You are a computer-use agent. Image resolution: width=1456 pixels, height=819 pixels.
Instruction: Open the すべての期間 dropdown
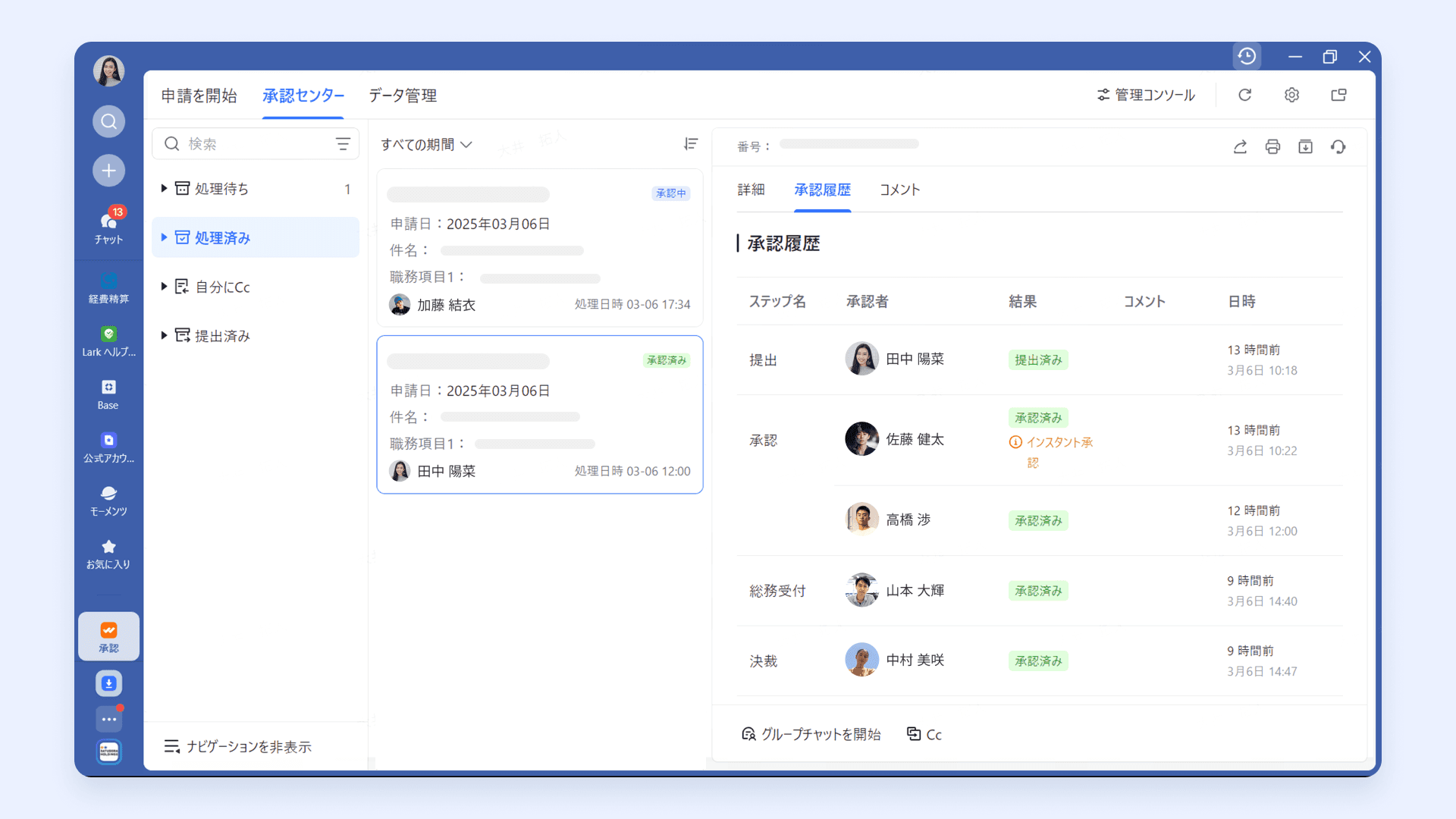pos(426,145)
